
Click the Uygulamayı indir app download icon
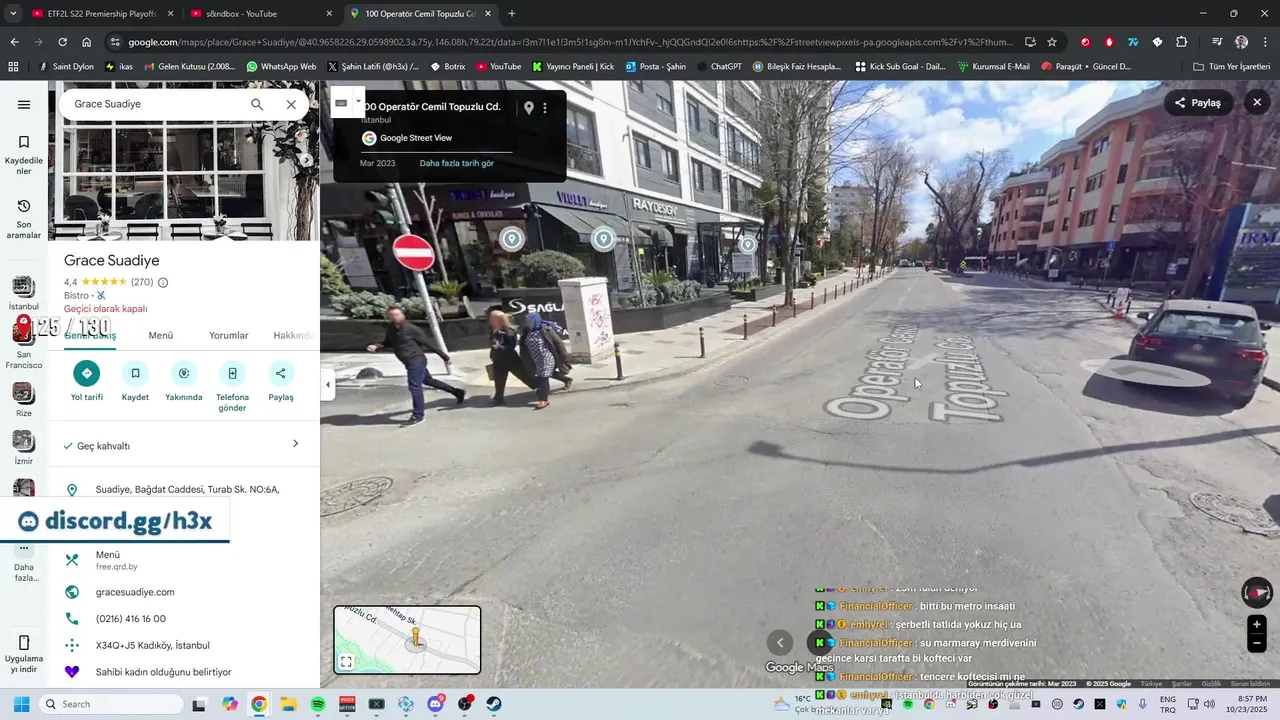pos(24,643)
